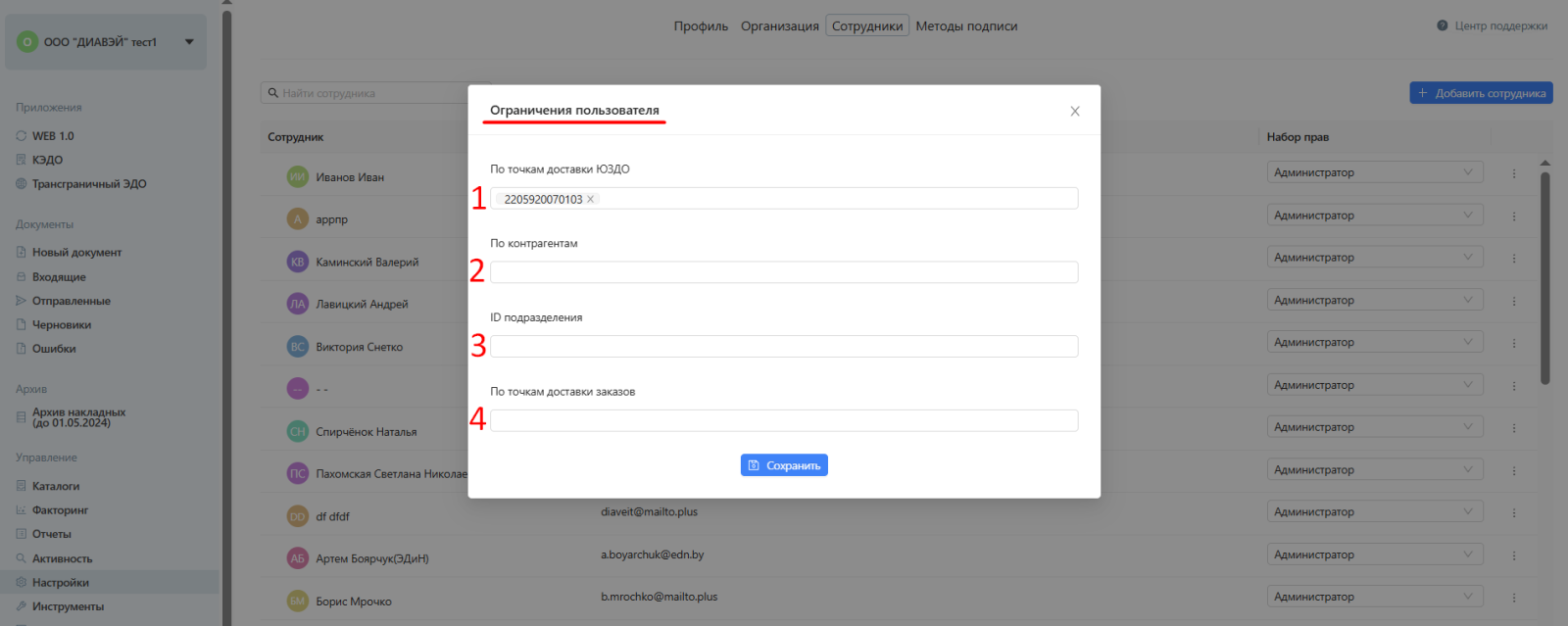The image size is (1568, 626).
Task: Remove the 2205920070103 tag
Action: [x=590, y=199]
